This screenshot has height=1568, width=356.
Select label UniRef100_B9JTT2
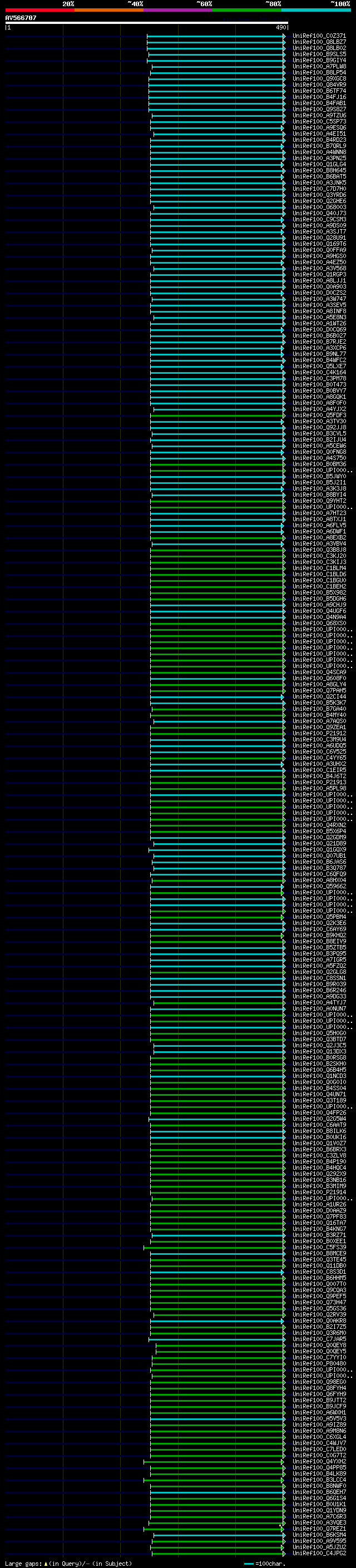pos(319,1400)
